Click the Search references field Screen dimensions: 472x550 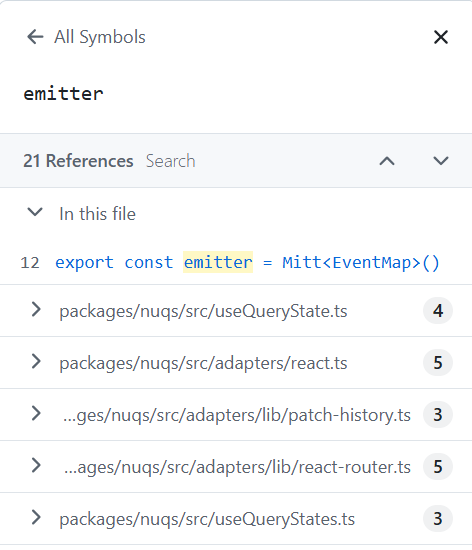(170, 161)
